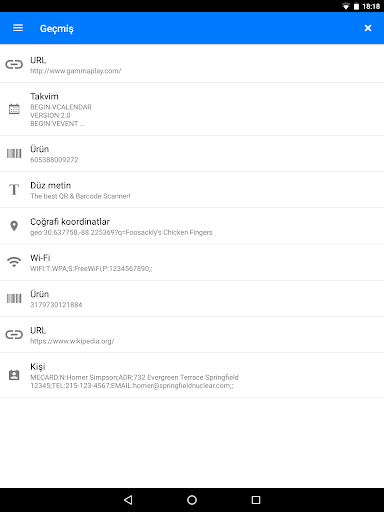384x512 pixels.
Task: Tap the Android home circle button
Action: [x=192, y=500]
